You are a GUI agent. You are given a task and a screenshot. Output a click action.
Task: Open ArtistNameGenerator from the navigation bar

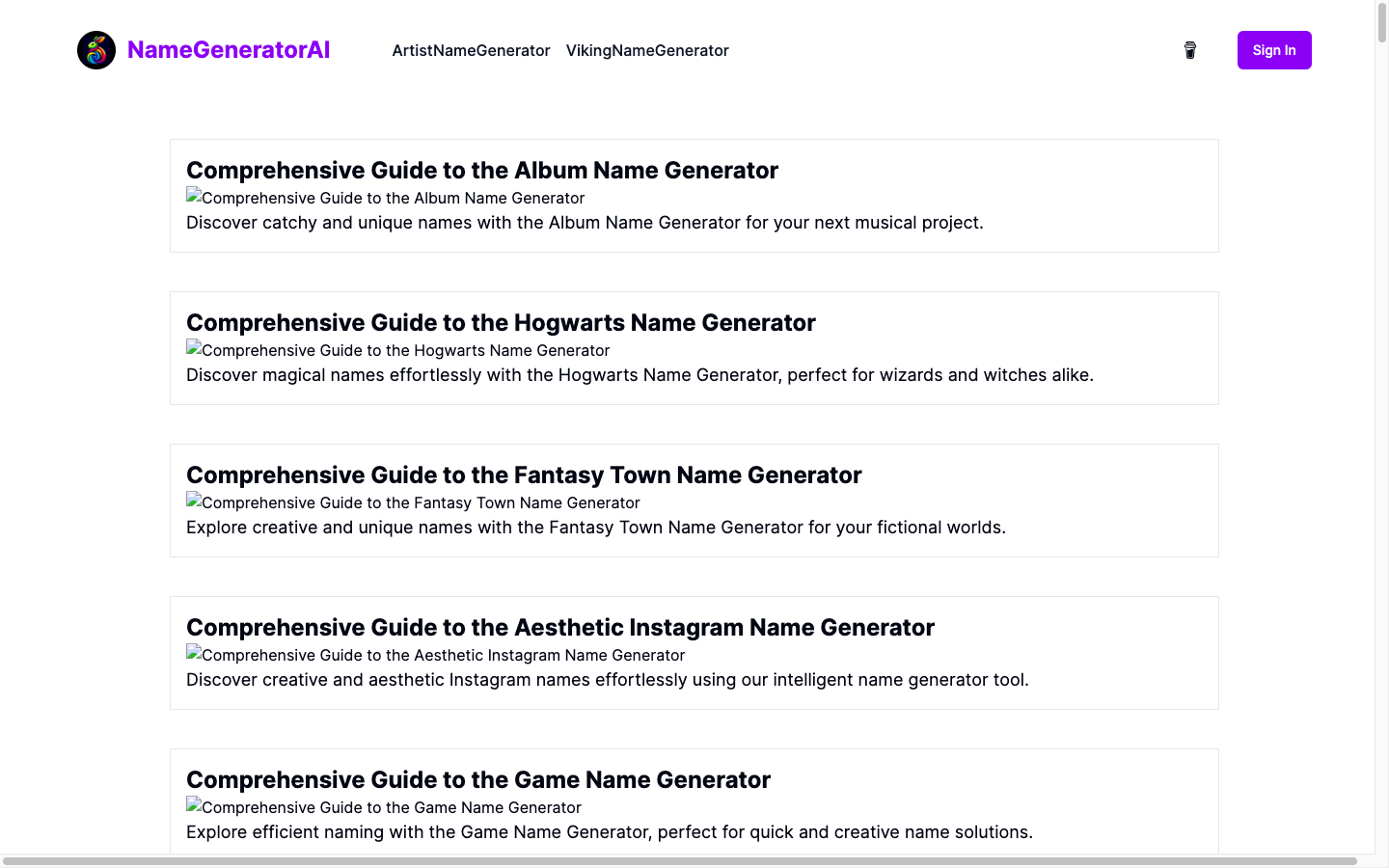[471, 50]
